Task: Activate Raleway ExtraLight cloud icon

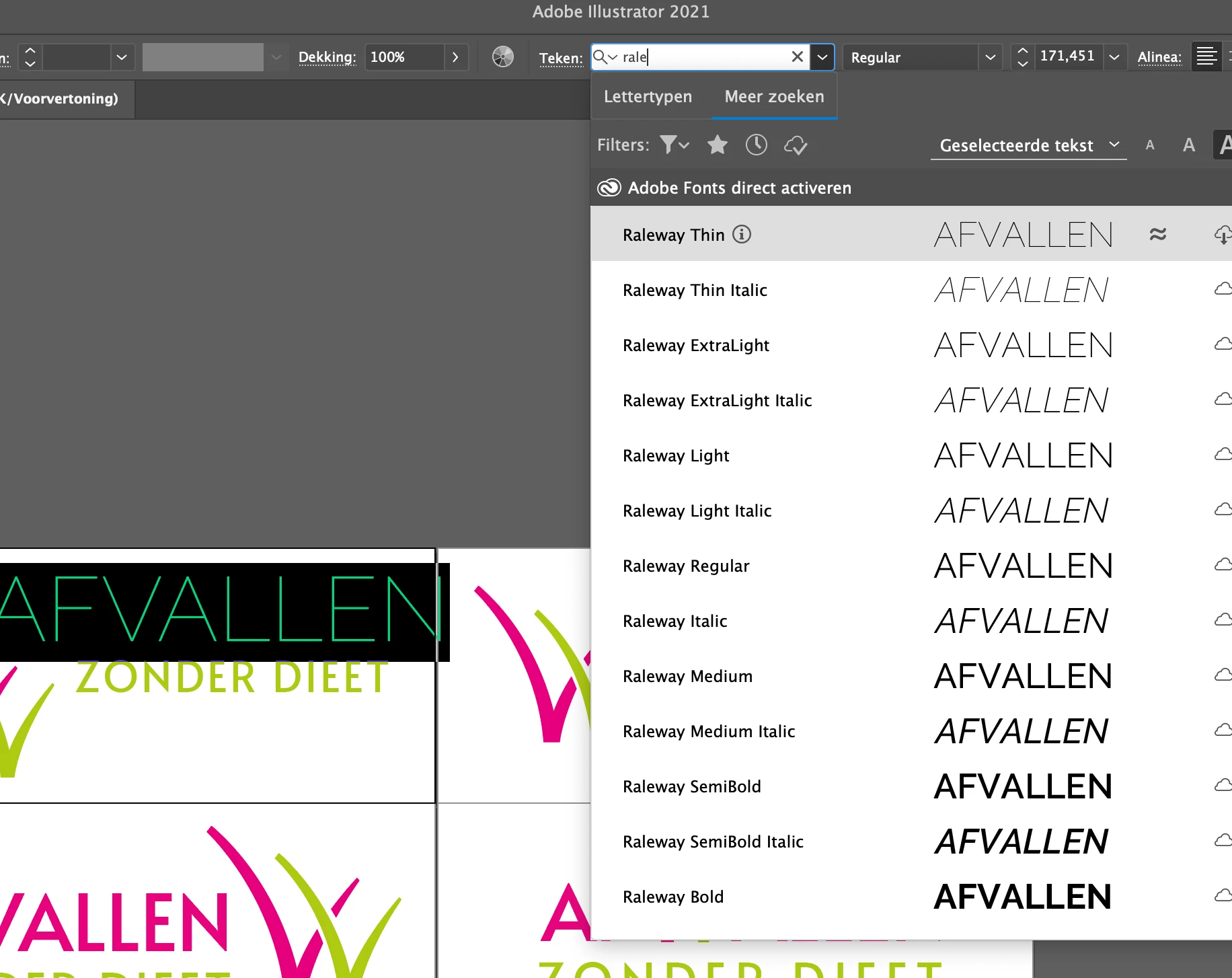Action: pyautogui.click(x=1223, y=344)
